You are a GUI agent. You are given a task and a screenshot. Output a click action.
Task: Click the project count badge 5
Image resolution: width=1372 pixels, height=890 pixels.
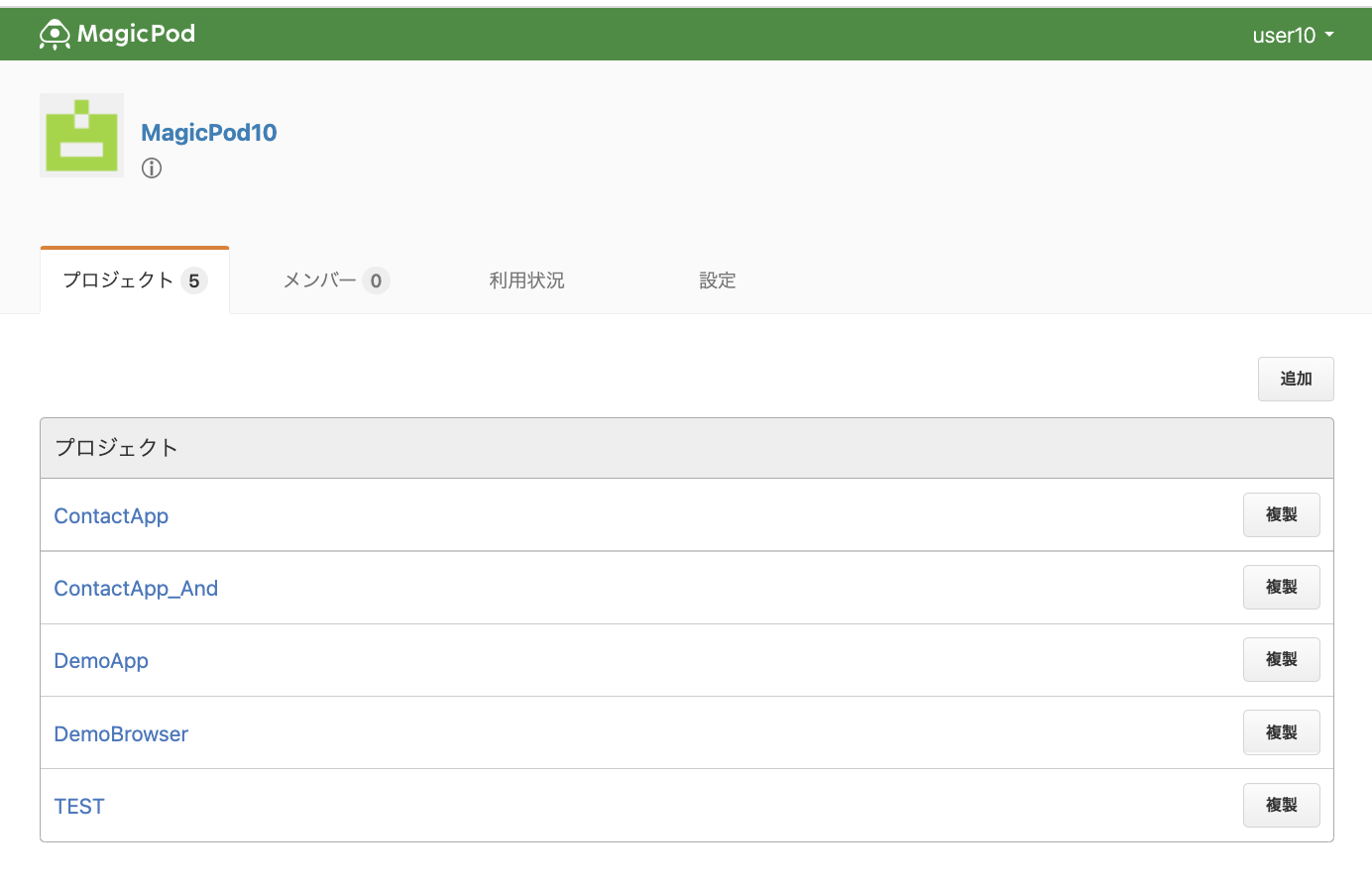(194, 280)
